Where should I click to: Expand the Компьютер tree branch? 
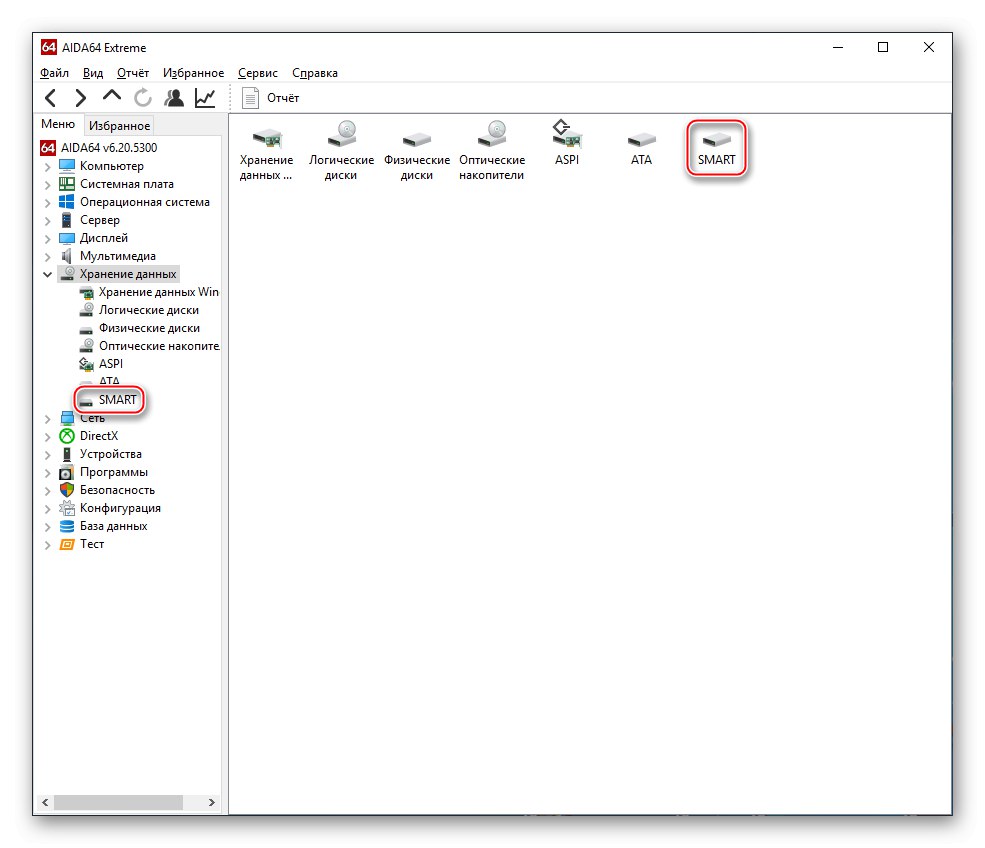47,165
